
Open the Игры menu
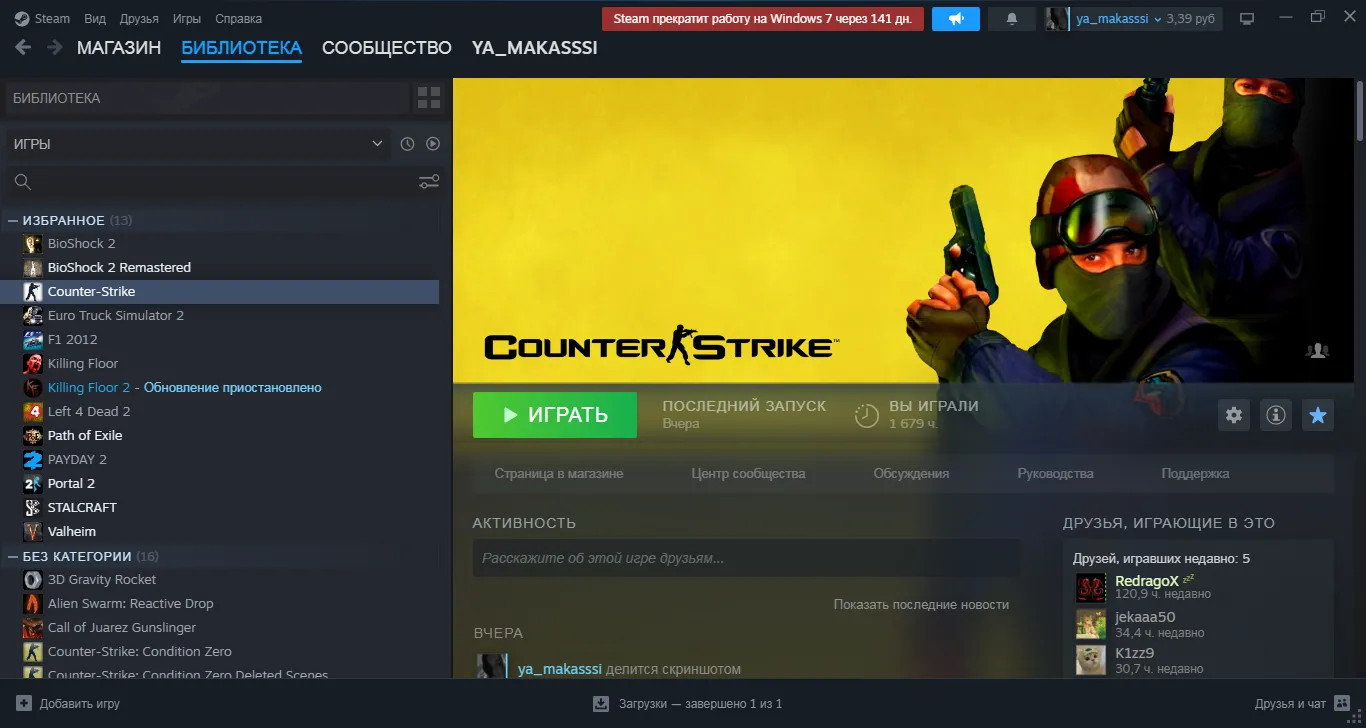click(x=187, y=19)
